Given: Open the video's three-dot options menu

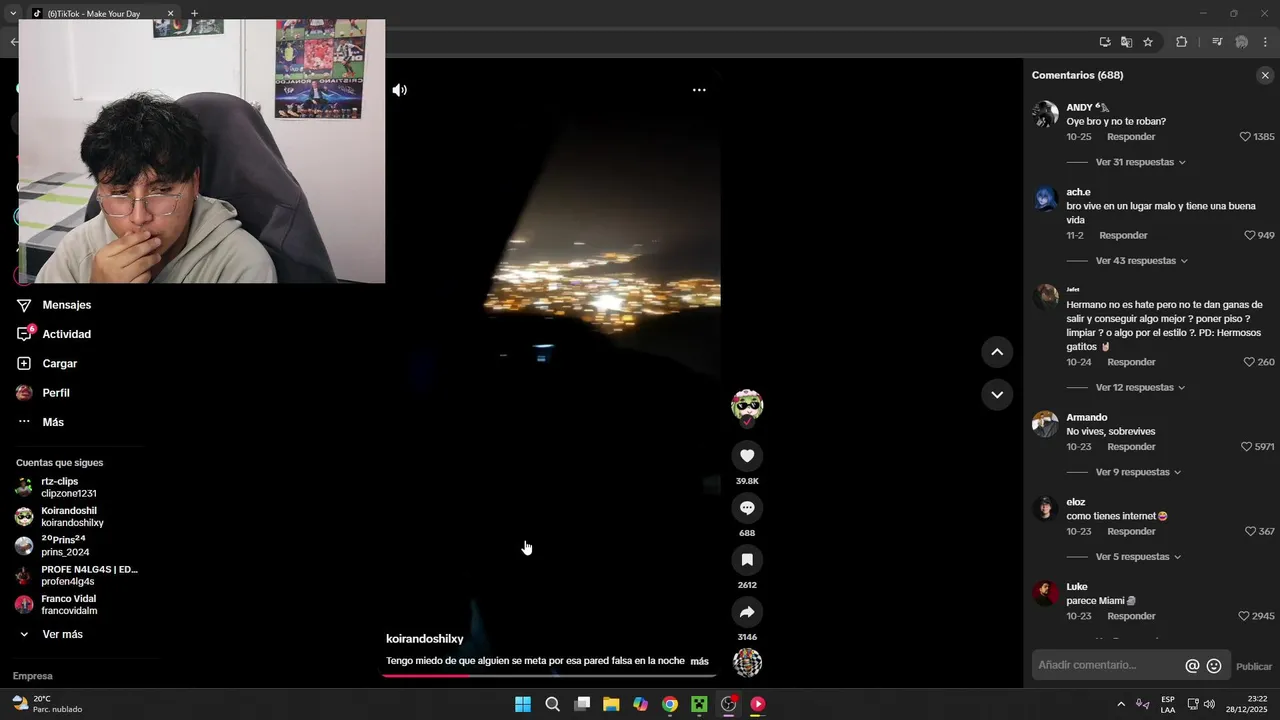Looking at the screenshot, I should [x=699, y=90].
